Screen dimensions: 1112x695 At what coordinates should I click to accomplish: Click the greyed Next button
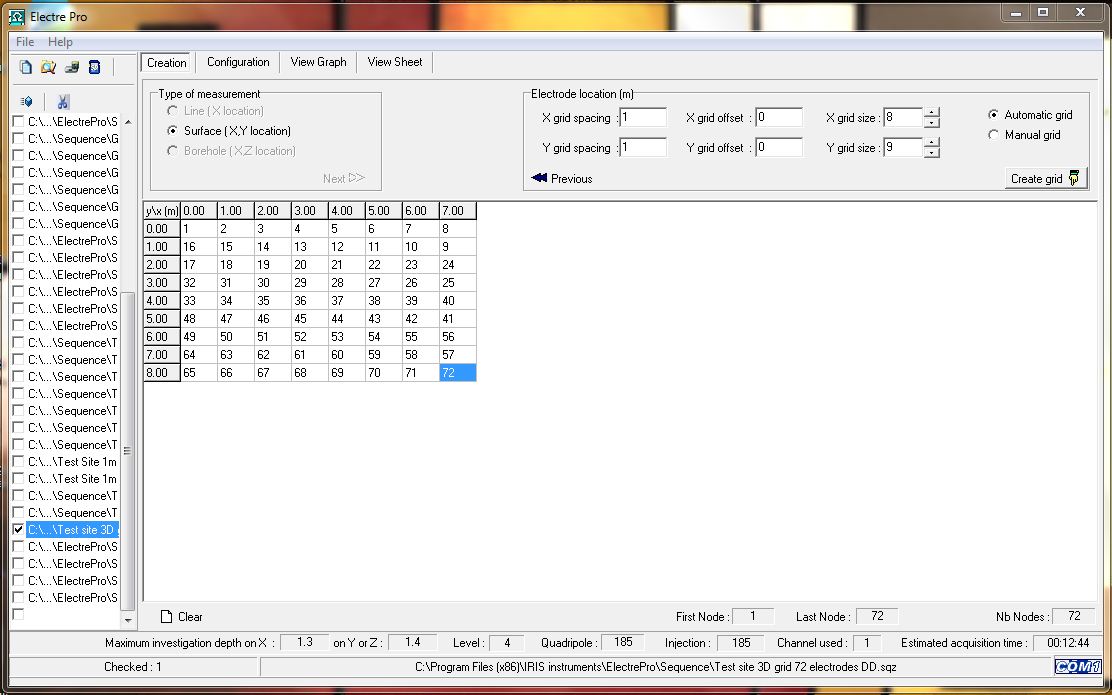point(344,179)
